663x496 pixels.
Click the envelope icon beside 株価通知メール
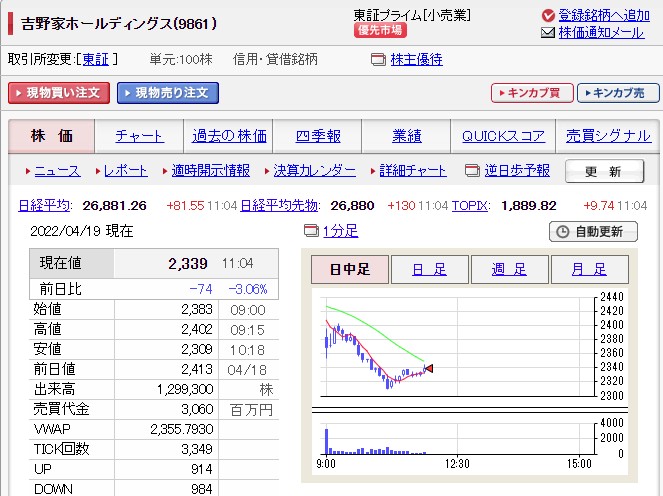(548, 33)
